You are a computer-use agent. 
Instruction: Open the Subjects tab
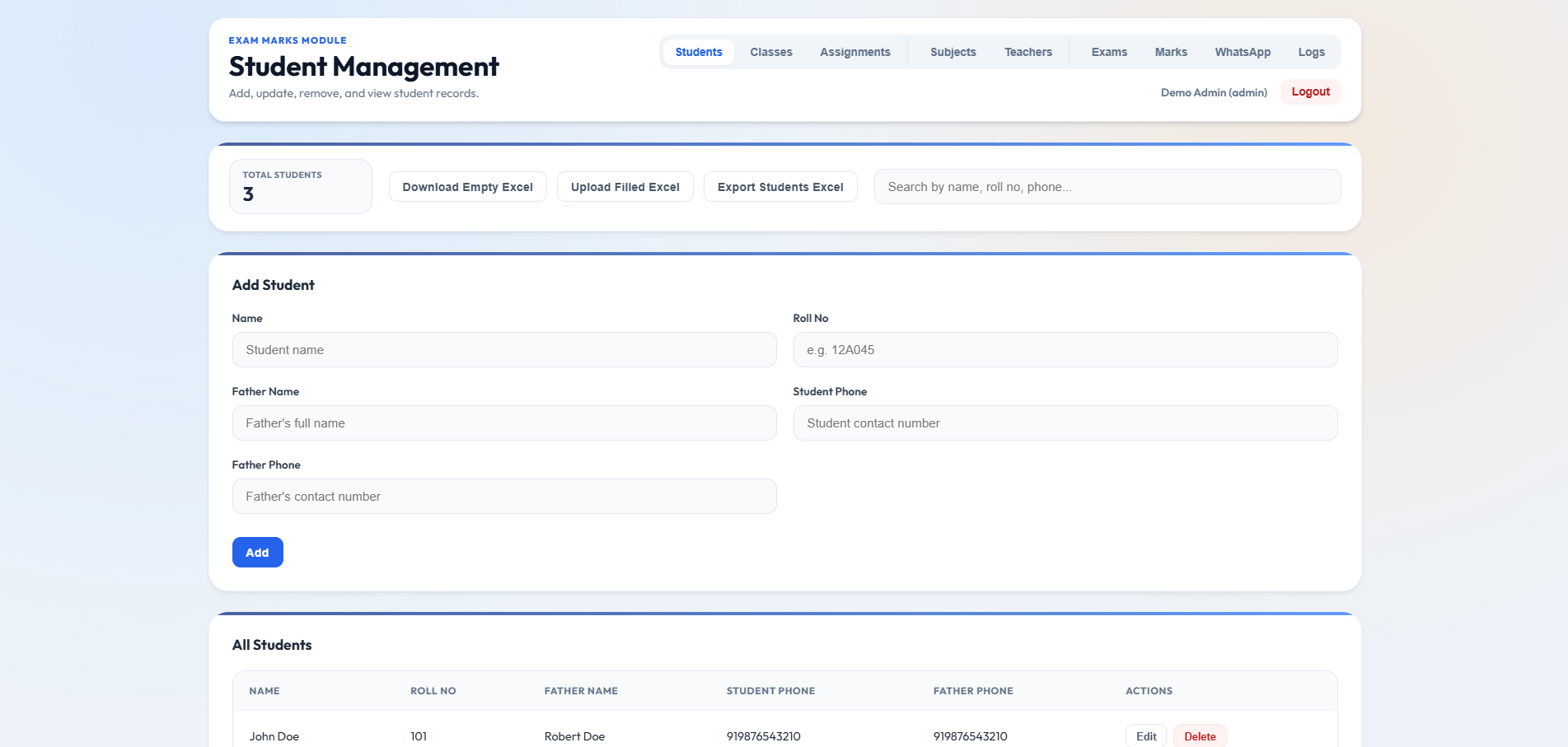(953, 52)
